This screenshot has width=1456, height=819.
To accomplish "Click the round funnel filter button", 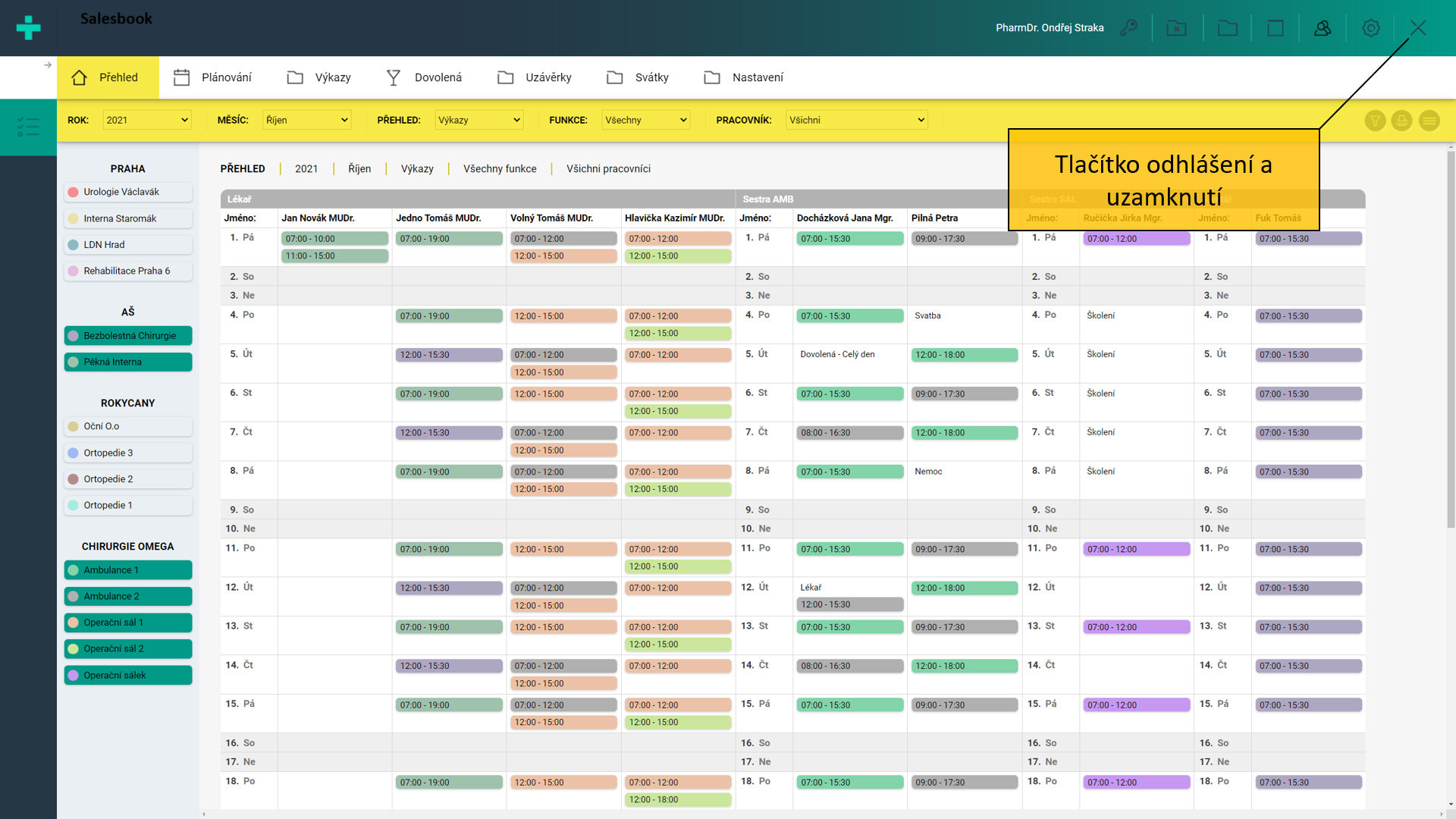I will tap(1375, 121).
